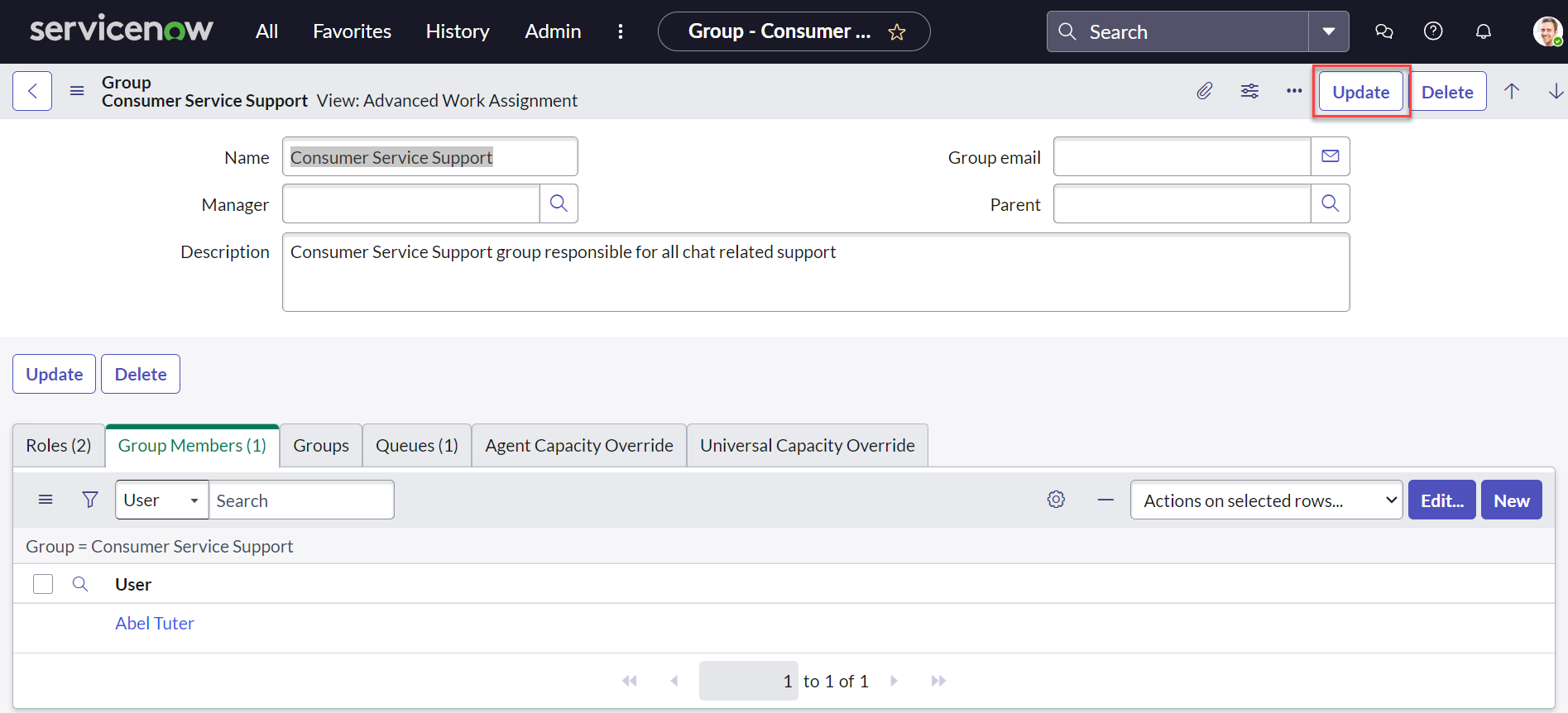Click the notifications bell icon
The width and height of the screenshot is (1568, 713).
[x=1484, y=31]
